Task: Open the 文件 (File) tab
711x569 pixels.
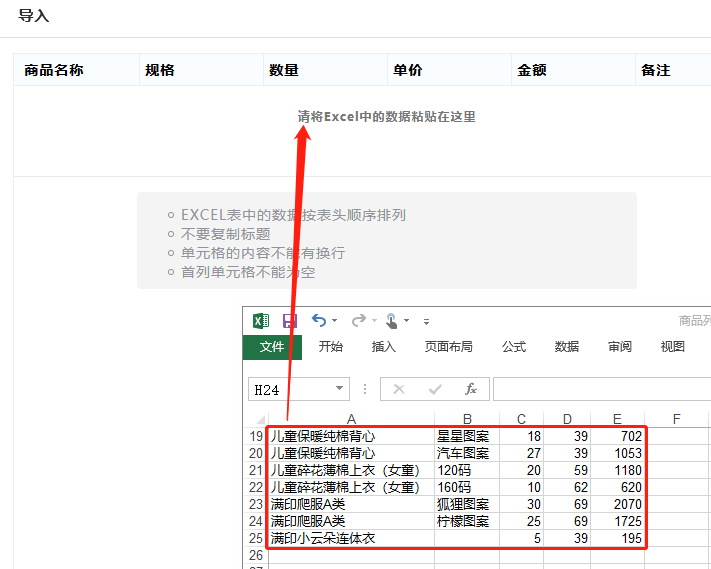Action: pos(272,347)
